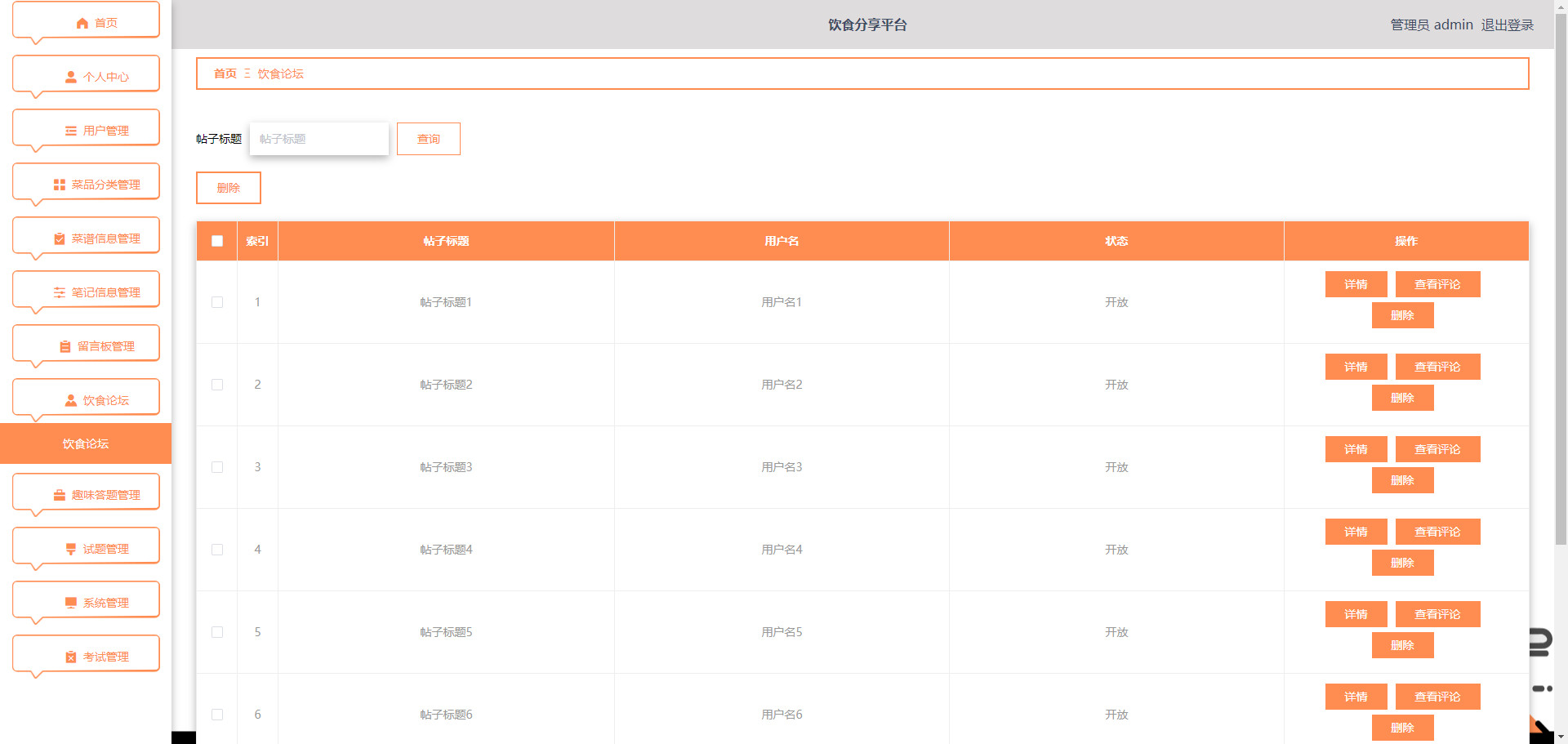Click the grid icon beside 菜品分类管理
Viewport: 1568px width, 744px height.
coord(60,185)
